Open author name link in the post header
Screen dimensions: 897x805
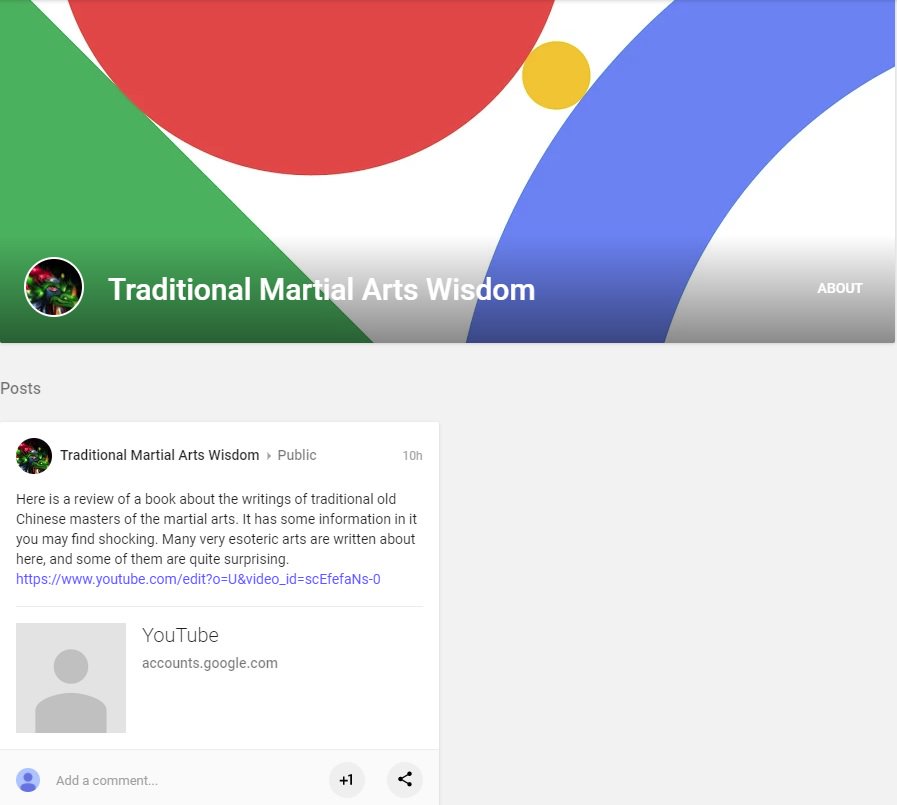pyautogui.click(x=160, y=455)
